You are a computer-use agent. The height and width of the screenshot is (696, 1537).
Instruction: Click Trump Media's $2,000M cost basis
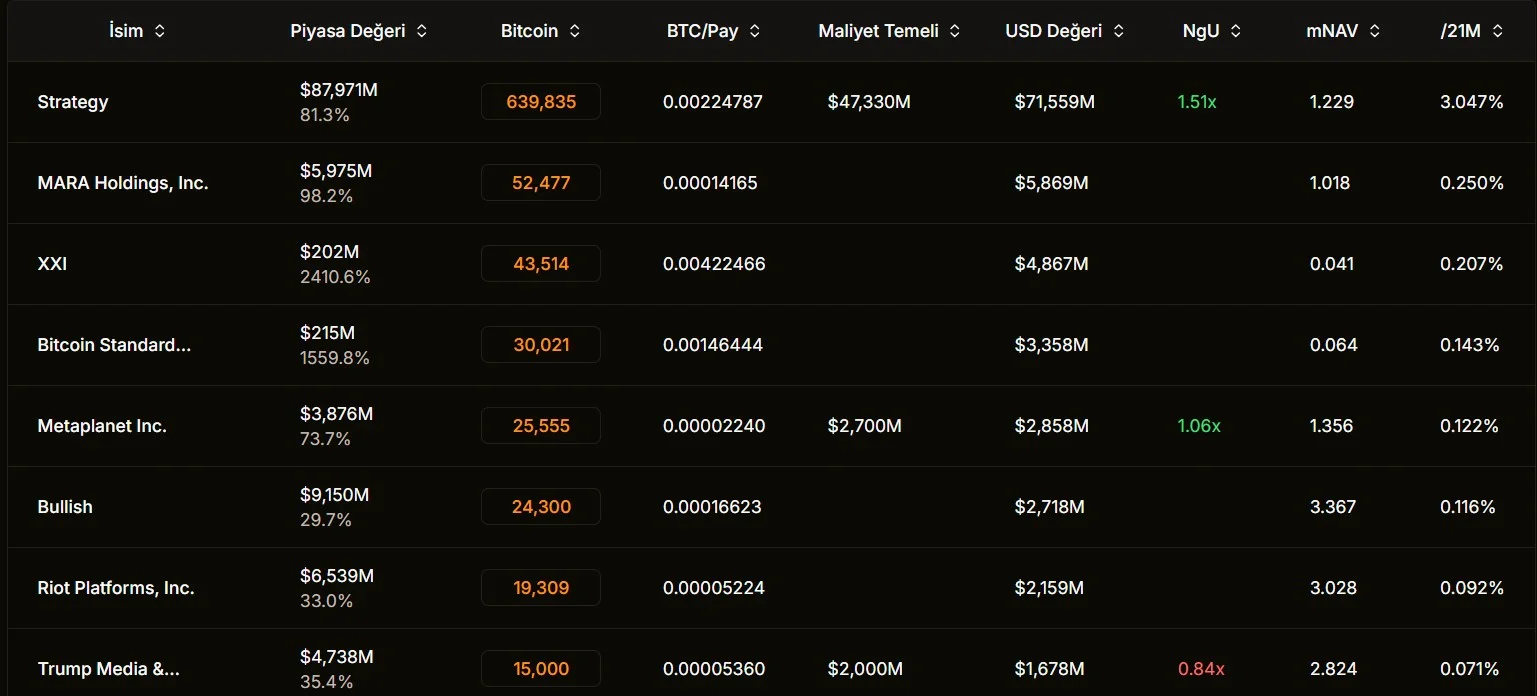point(865,669)
